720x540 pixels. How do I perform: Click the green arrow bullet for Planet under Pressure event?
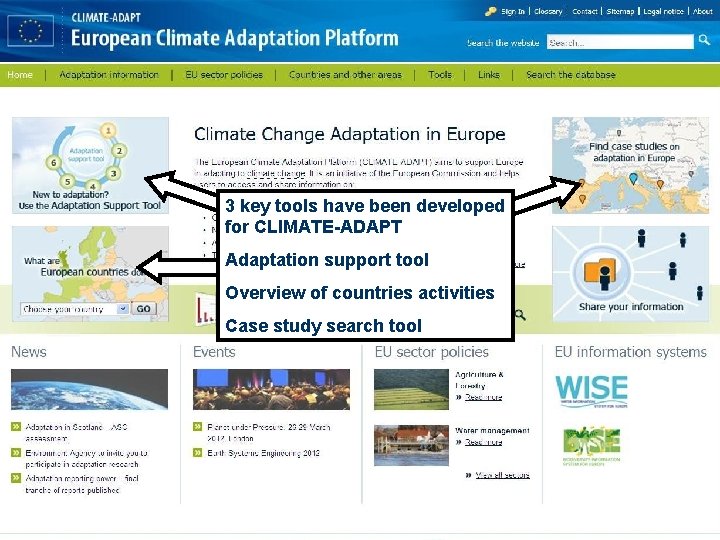click(x=198, y=427)
